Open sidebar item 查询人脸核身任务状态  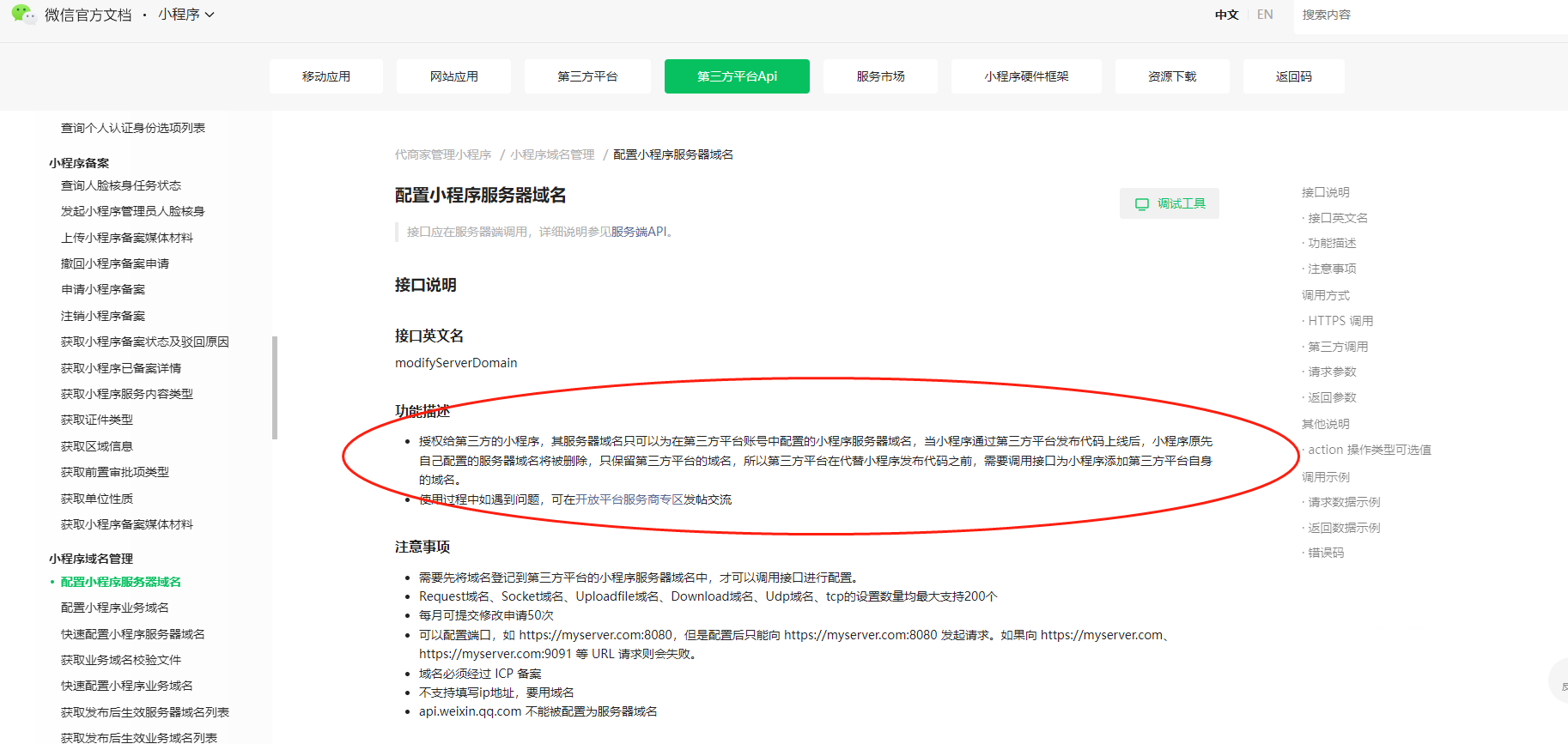point(121,185)
